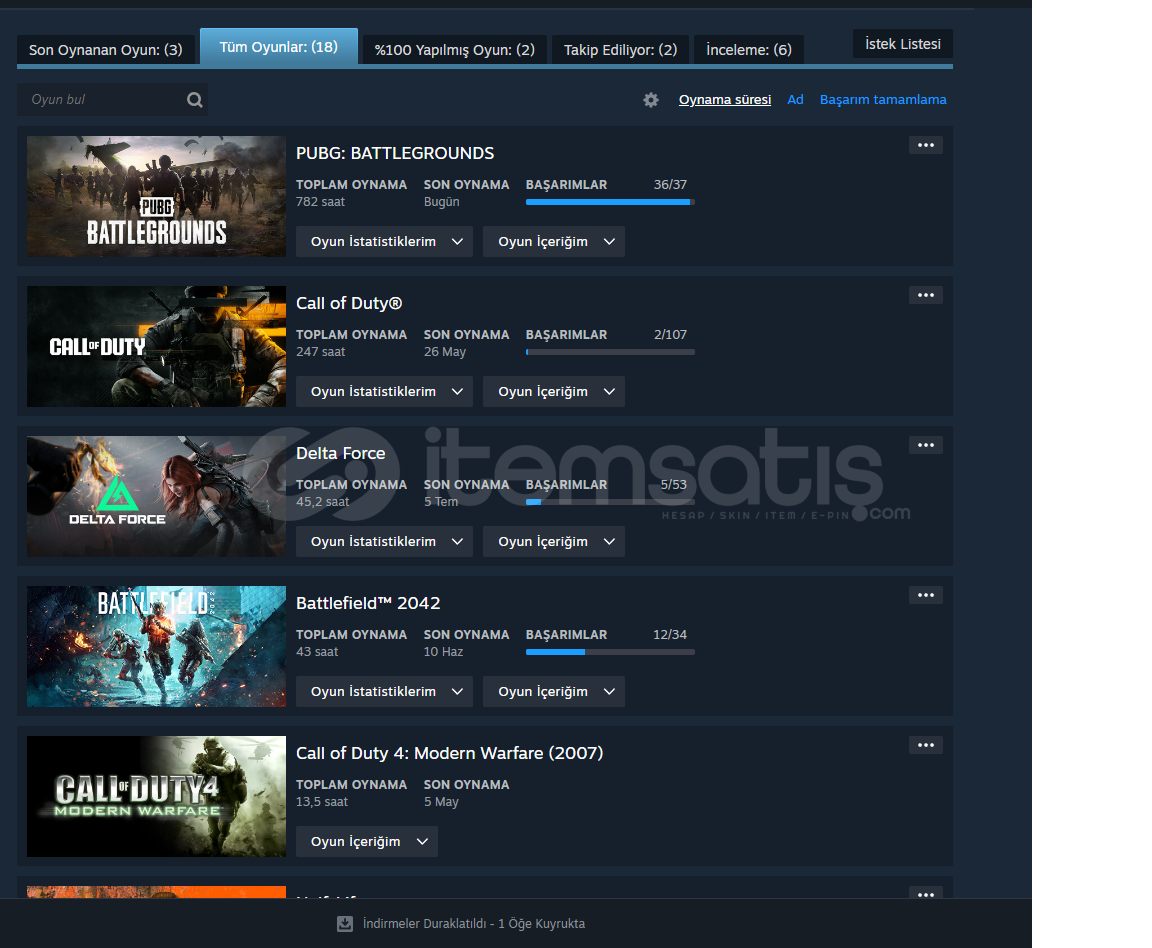
Task: Expand Oyun İçeriğim for PUBG: BATTLEGROUNDS
Action: coord(554,242)
